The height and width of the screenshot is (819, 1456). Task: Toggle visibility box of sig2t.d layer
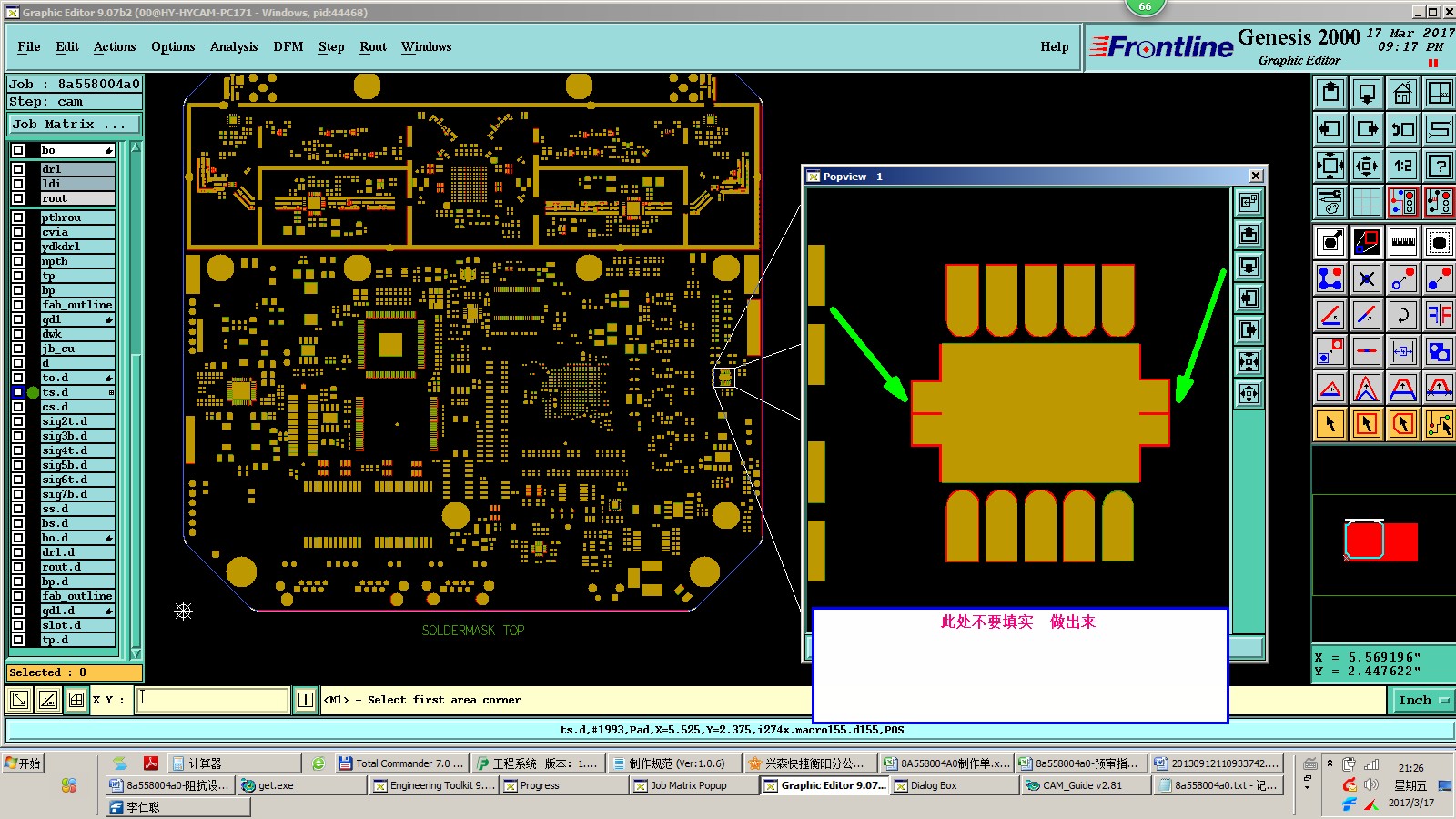18,421
